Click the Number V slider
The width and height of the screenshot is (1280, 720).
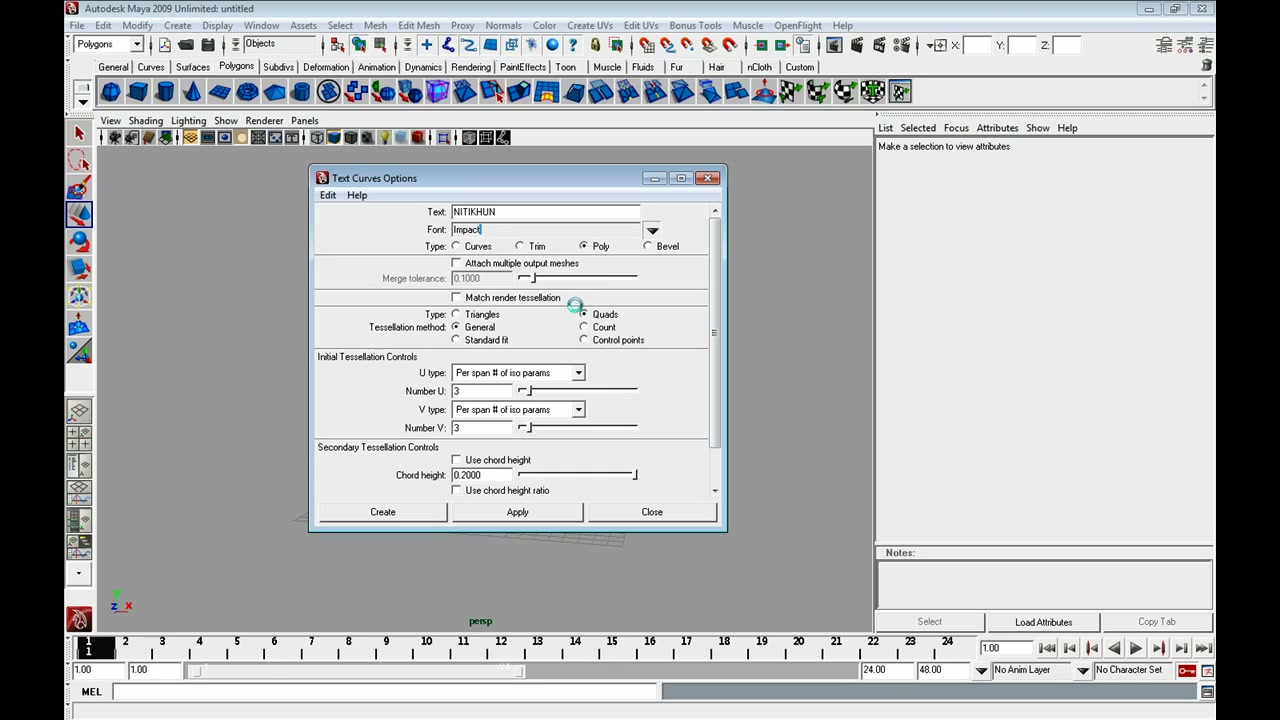click(x=577, y=428)
